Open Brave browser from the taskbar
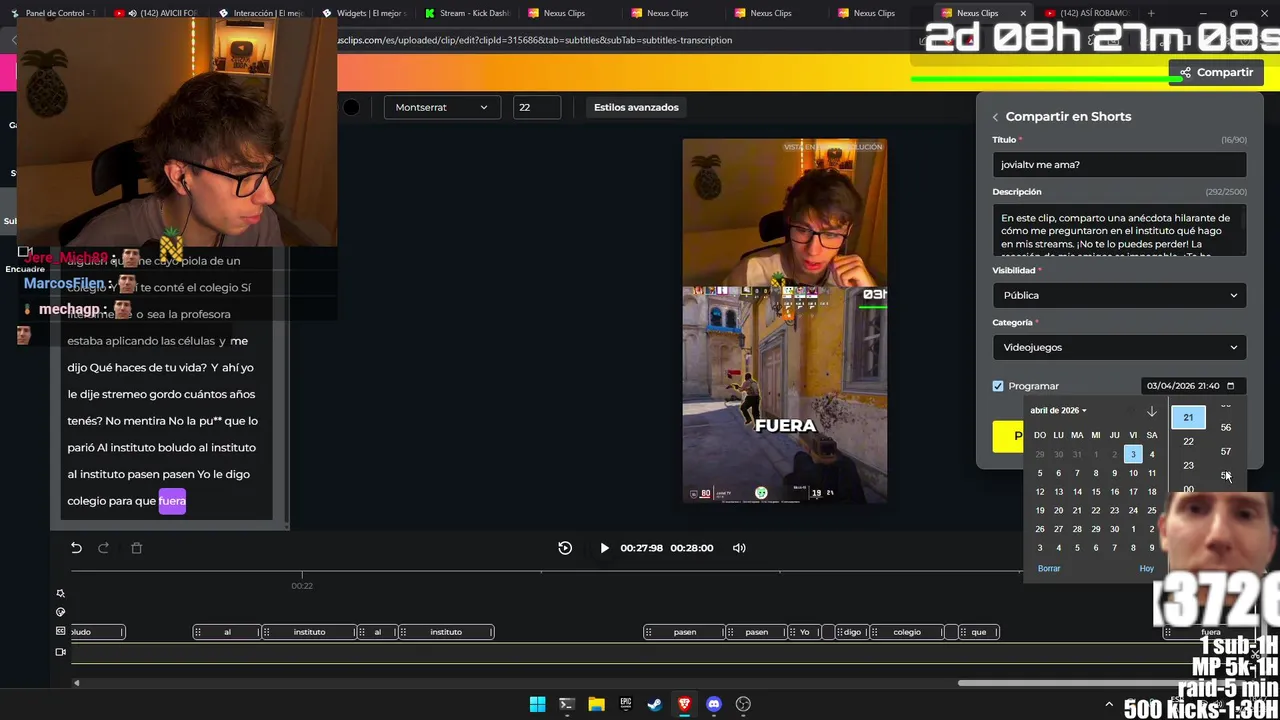Viewport: 1280px width, 720px height. click(x=684, y=704)
